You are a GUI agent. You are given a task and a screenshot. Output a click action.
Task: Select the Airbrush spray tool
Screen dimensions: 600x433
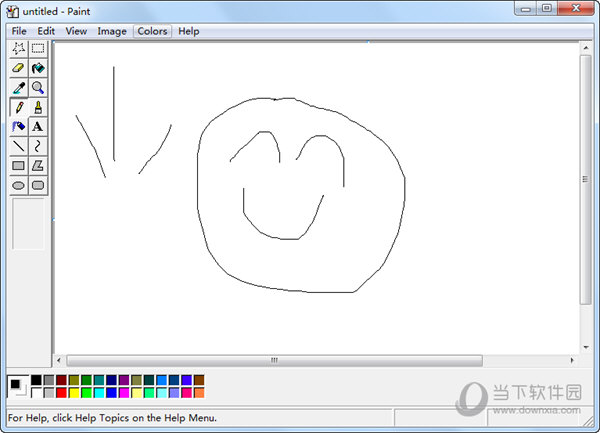pos(18,127)
